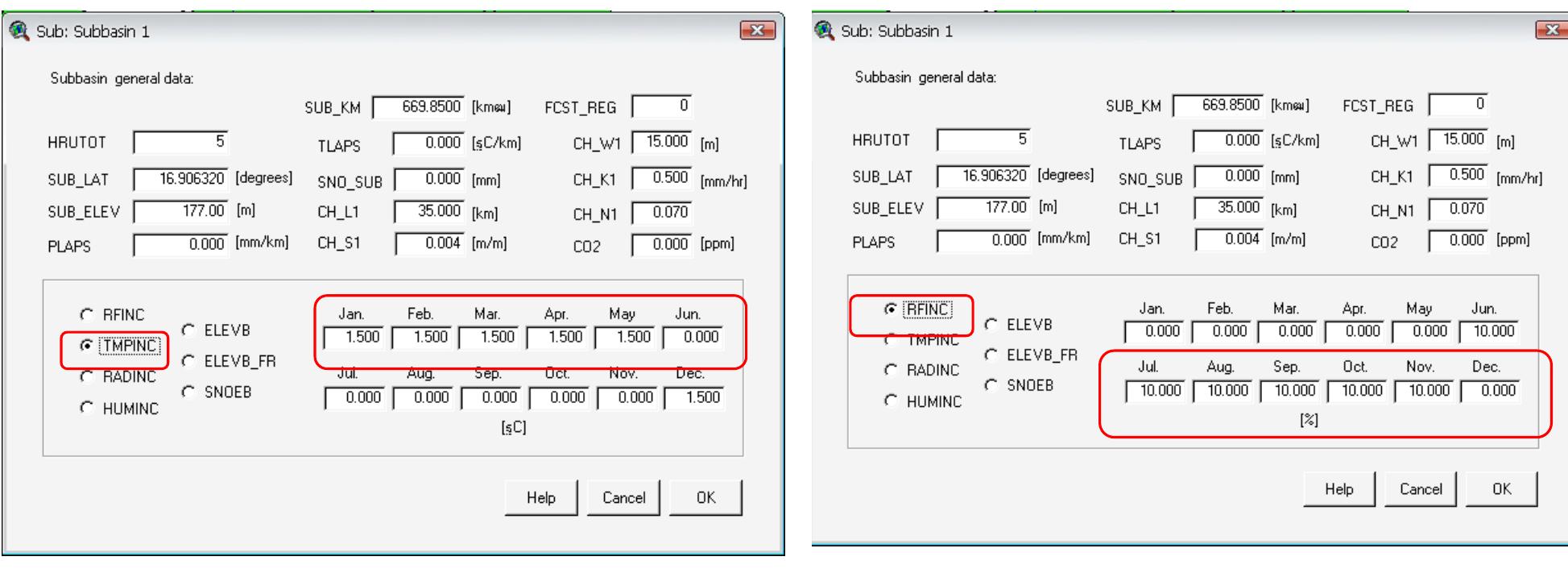Select the CH_W1 input in left dialog

tap(662, 143)
